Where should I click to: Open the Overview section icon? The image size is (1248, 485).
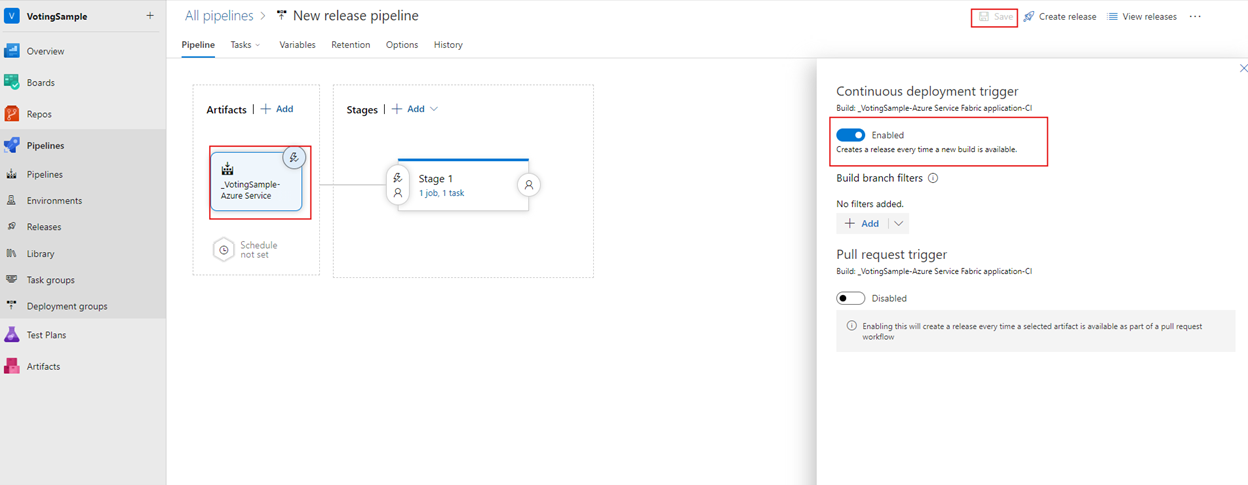(12, 51)
